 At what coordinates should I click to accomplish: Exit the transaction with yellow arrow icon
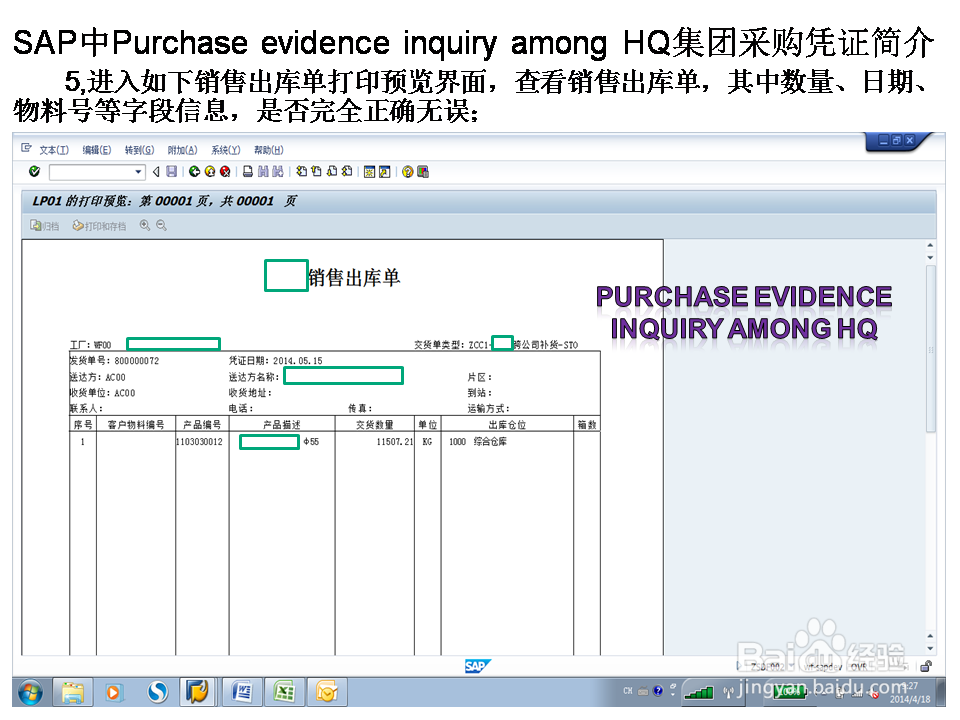click(209, 171)
